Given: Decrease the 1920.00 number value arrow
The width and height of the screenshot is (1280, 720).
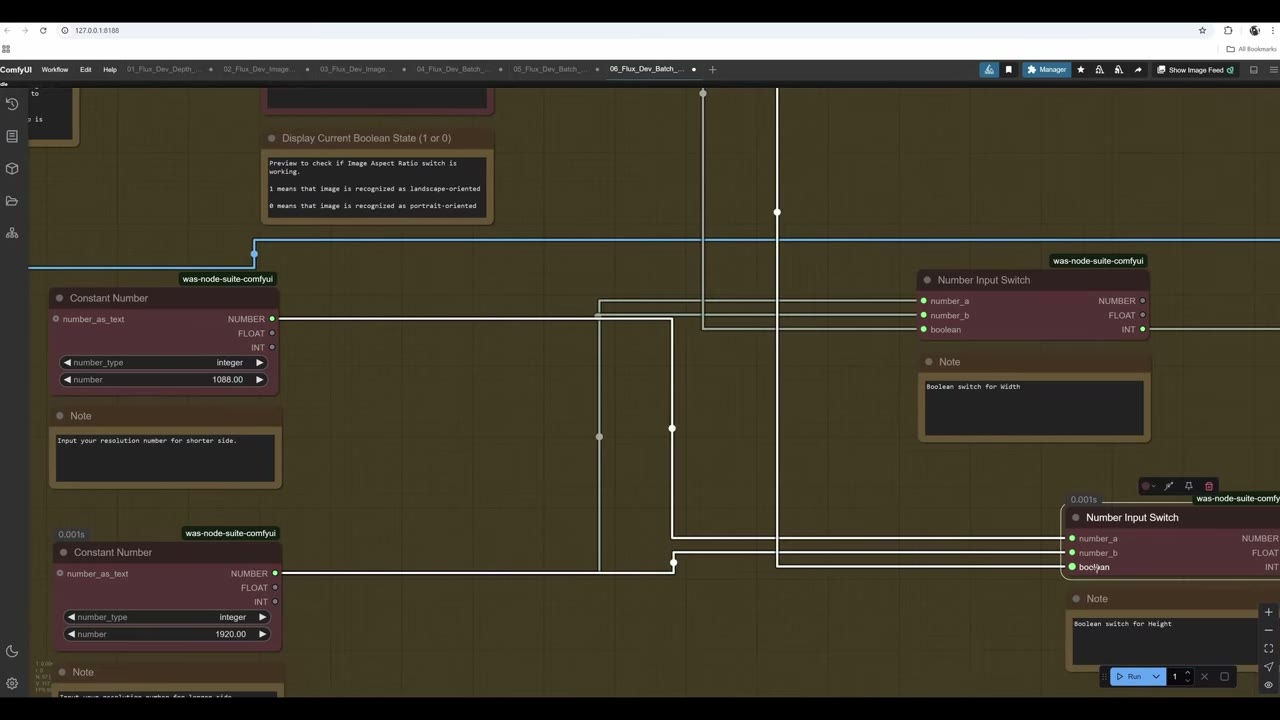Looking at the screenshot, I should [71, 634].
